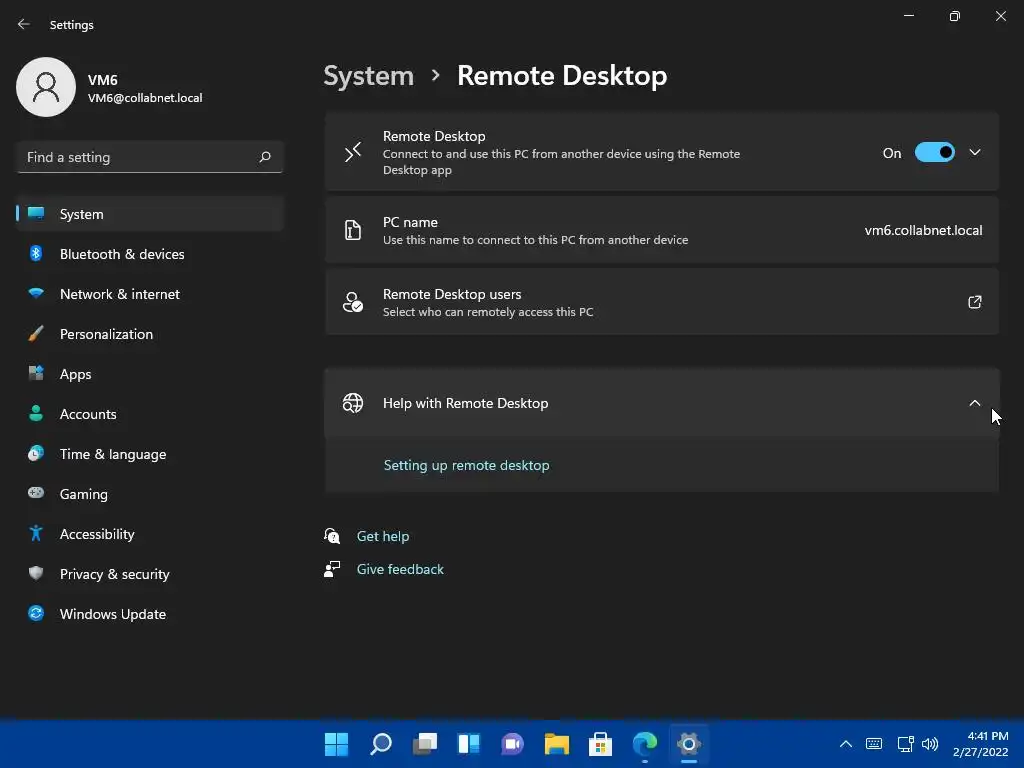Click the touch keyboard tray icon

click(x=874, y=744)
